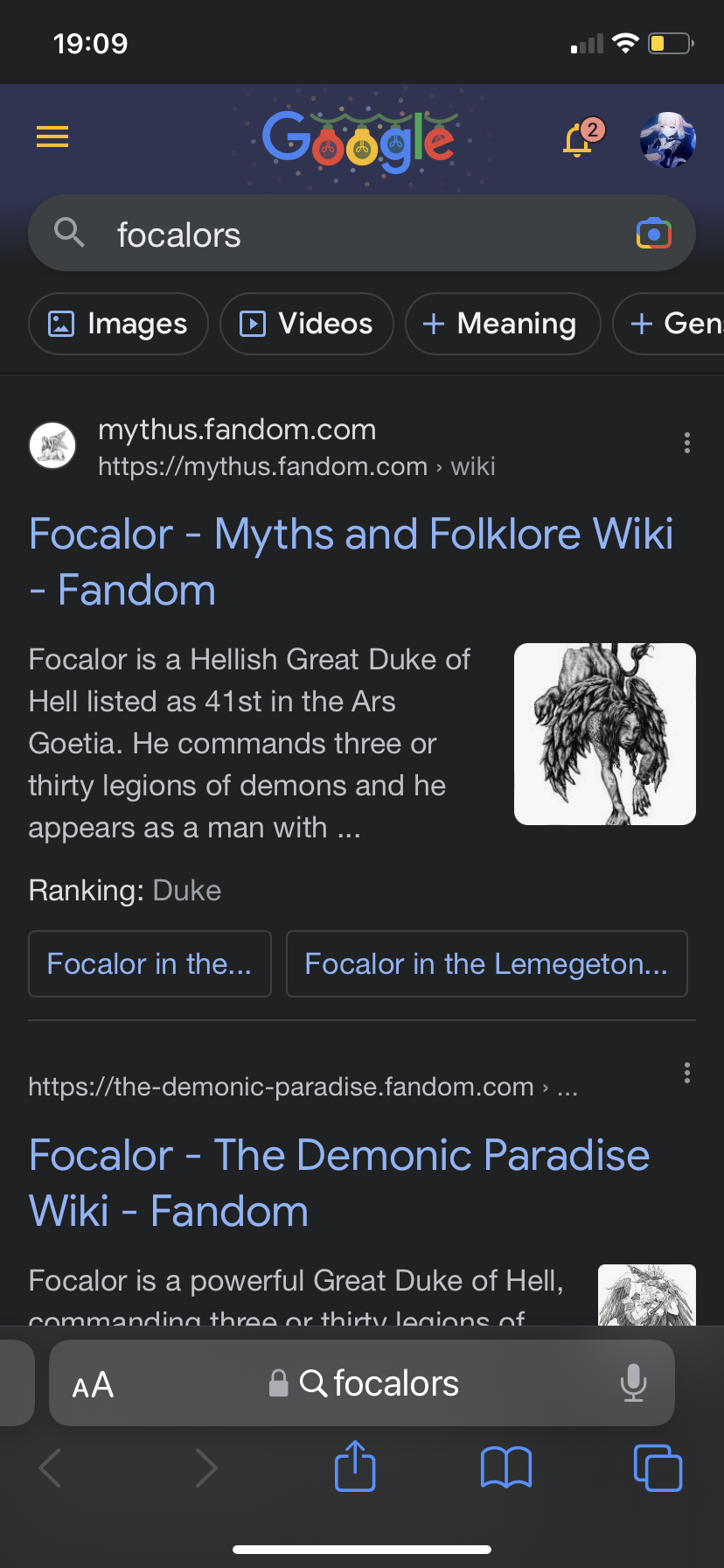This screenshot has width=724, height=1568.
Task: Tap the microphone voice search icon
Action: pos(633,1383)
